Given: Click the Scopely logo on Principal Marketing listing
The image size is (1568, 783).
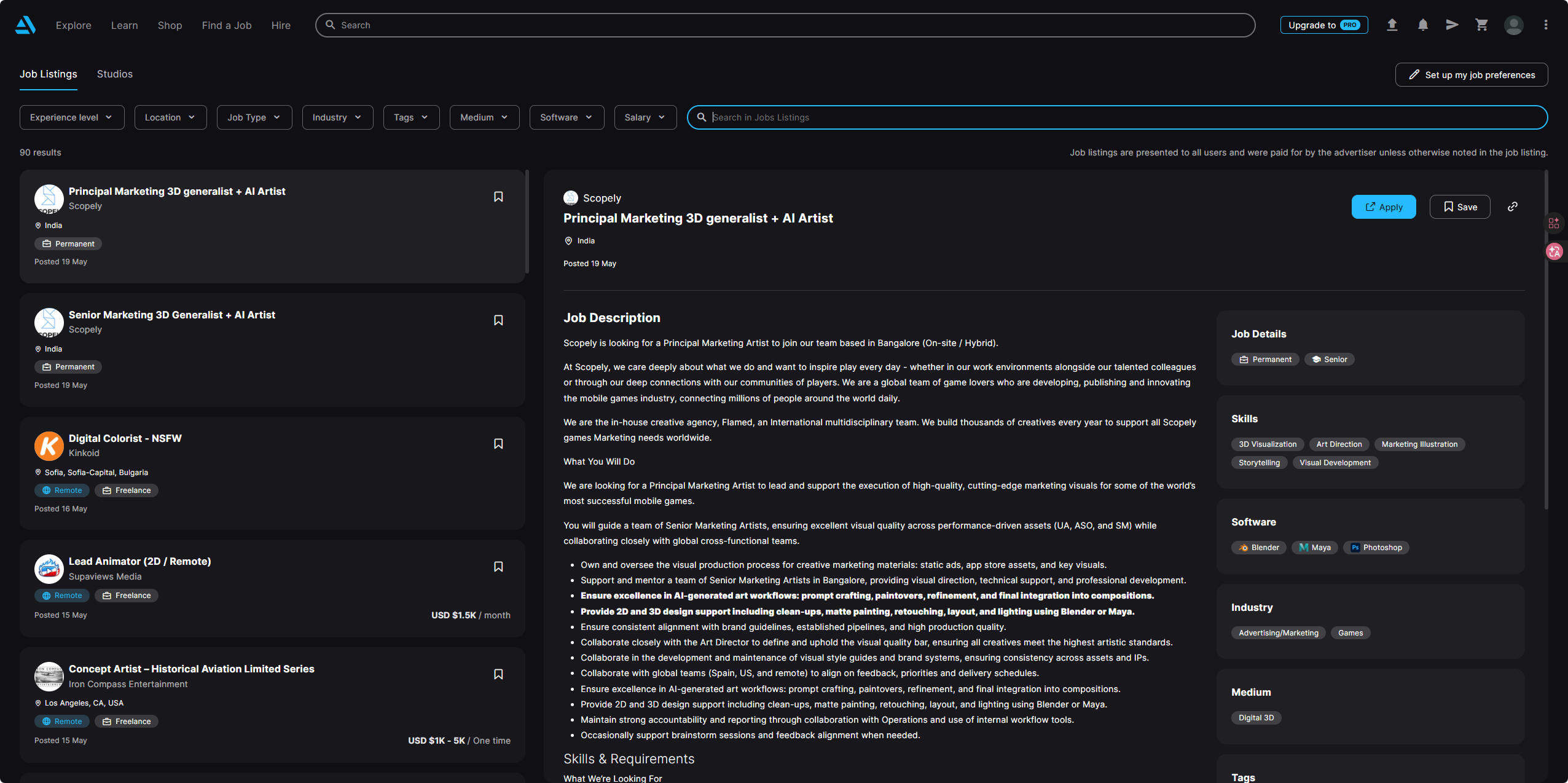Looking at the screenshot, I should click(49, 199).
